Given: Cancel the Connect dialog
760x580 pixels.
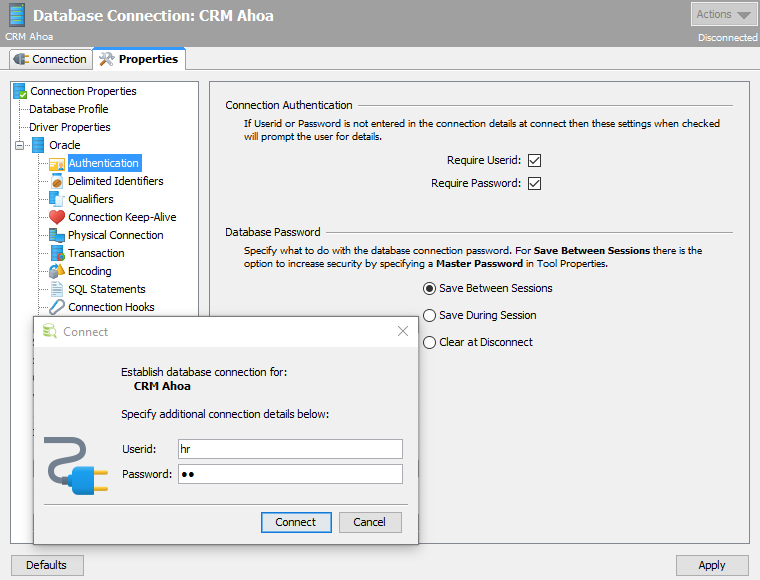Looking at the screenshot, I should click(x=369, y=522).
